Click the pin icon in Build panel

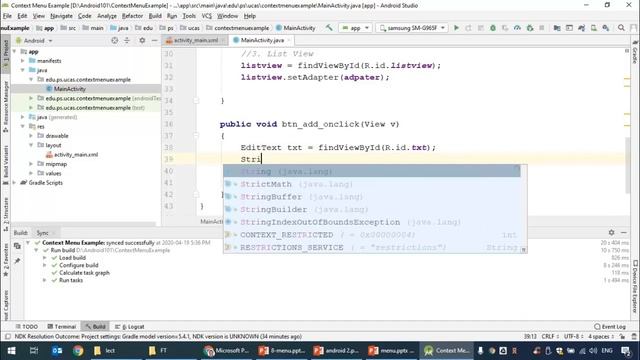point(17,260)
